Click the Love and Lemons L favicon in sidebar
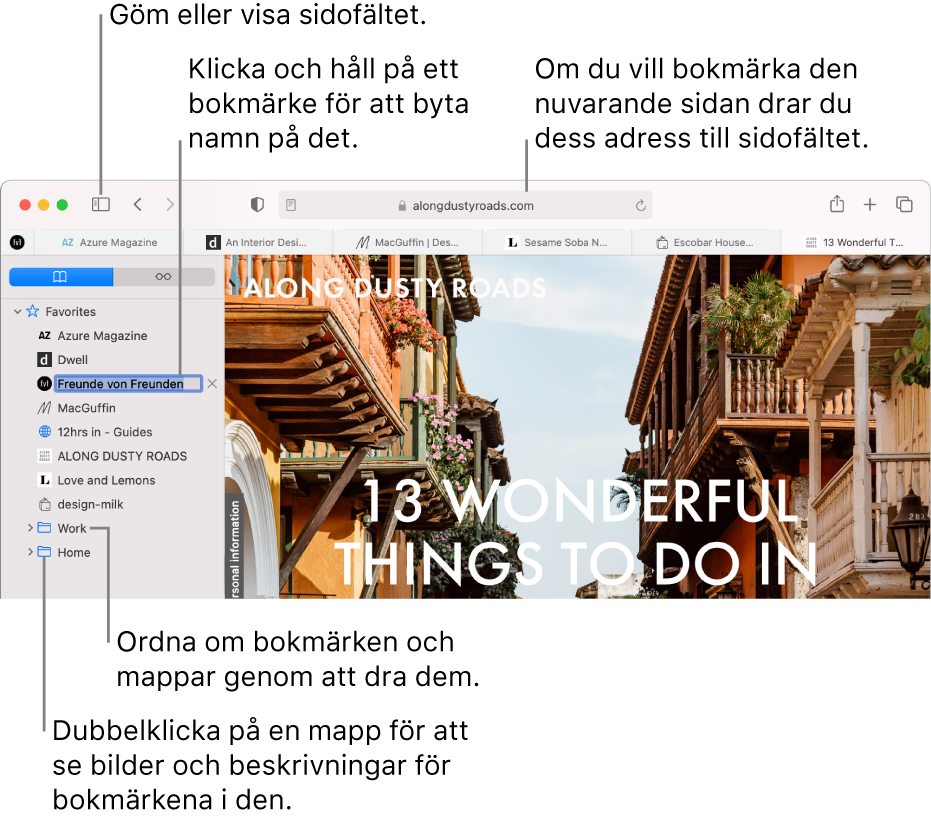The image size is (931, 822). 45,480
